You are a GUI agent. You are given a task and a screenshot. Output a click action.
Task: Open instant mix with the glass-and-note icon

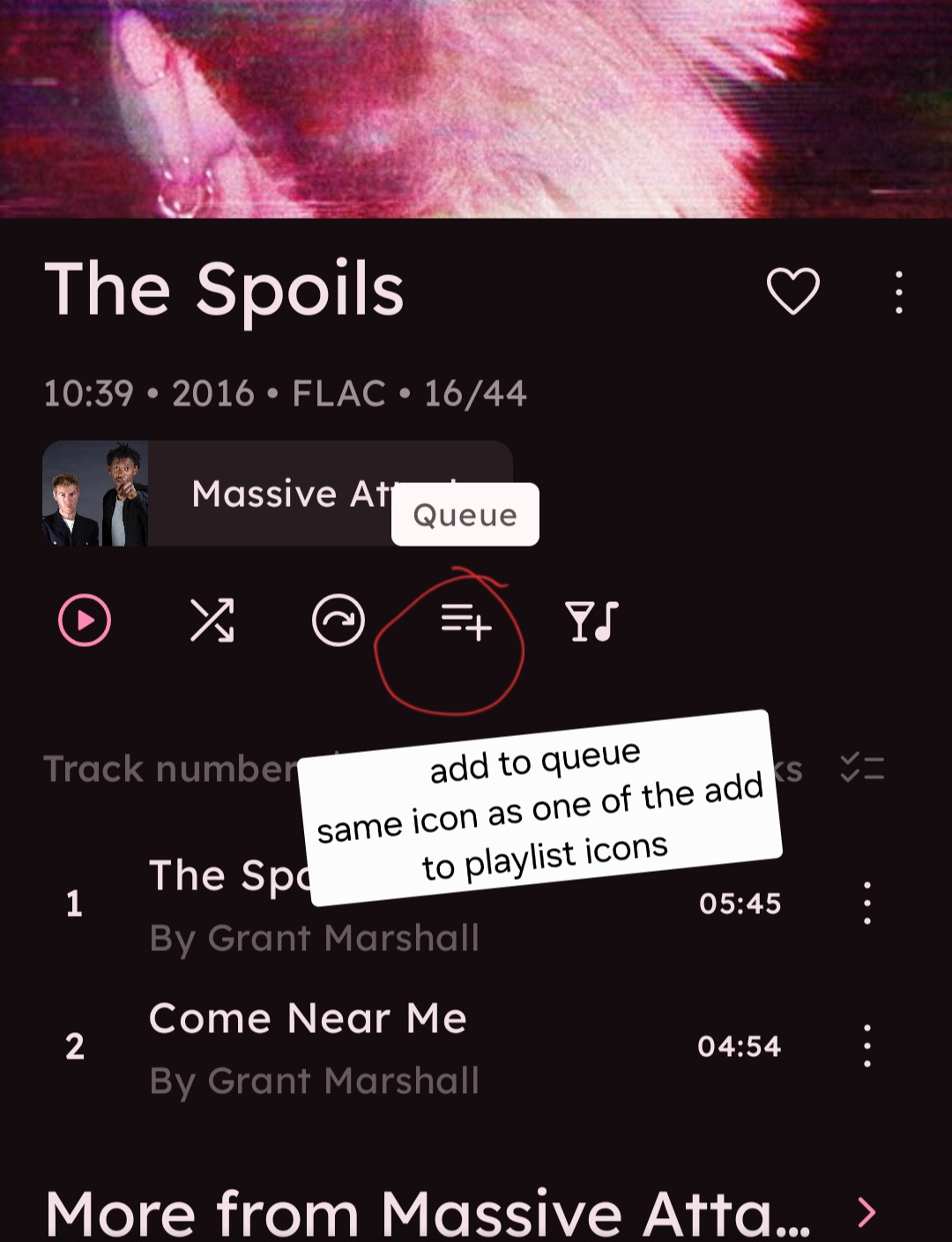(591, 621)
